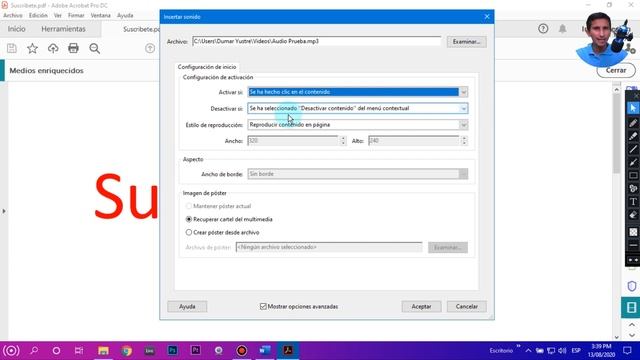The width and height of the screenshot is (640, 360).
Task: Select the cursor tool in annotation toolbar
Action: (x=633, y=108)
